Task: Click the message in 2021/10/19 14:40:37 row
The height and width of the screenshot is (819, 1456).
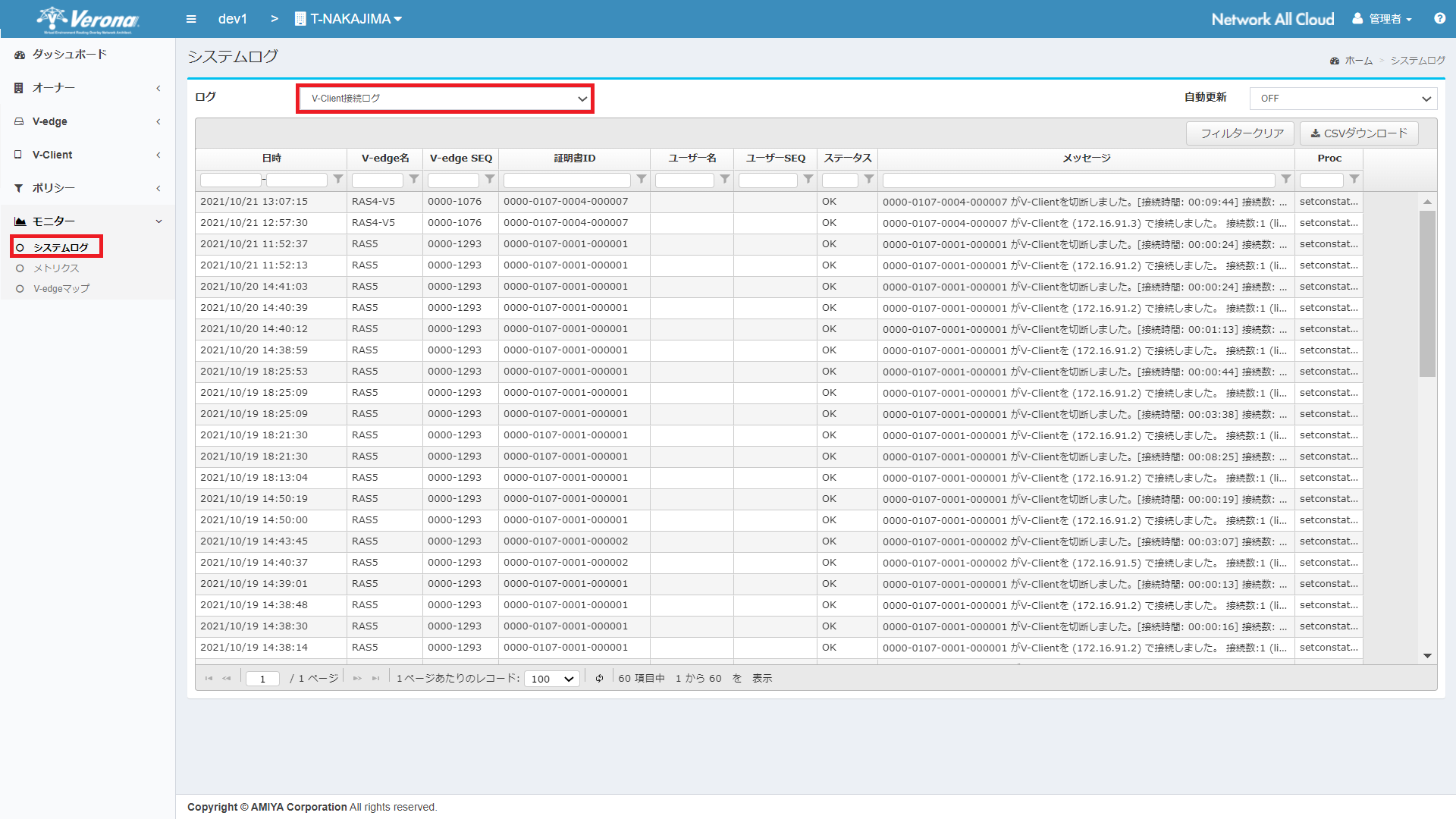Action: point(1084,563)
